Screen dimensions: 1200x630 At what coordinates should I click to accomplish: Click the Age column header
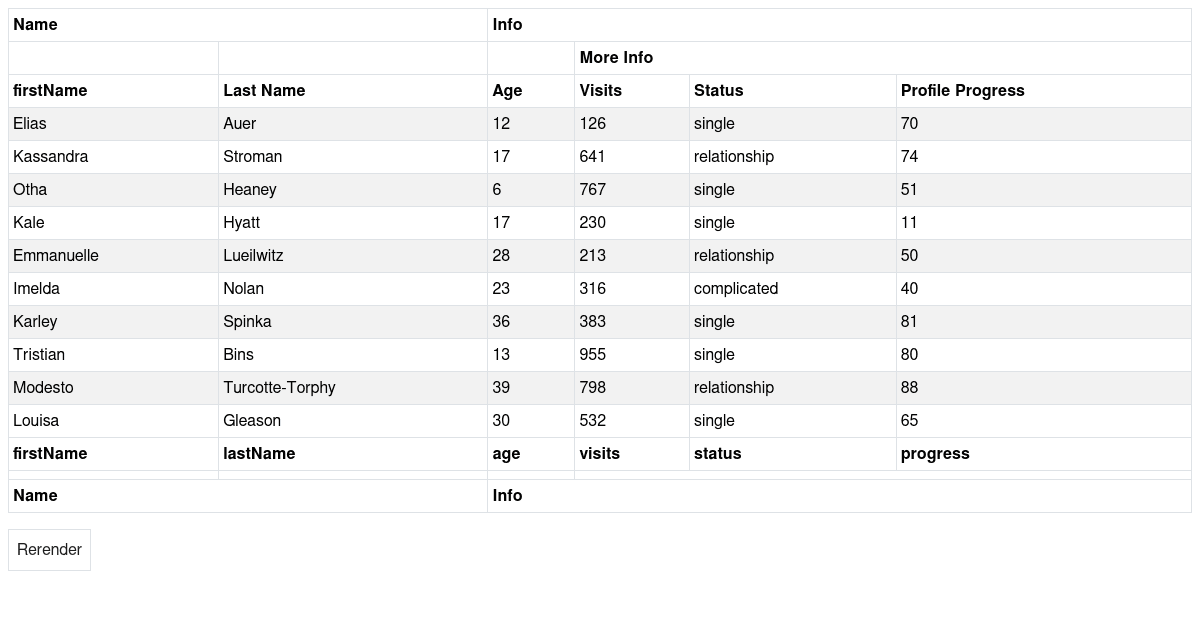(531, 91)
